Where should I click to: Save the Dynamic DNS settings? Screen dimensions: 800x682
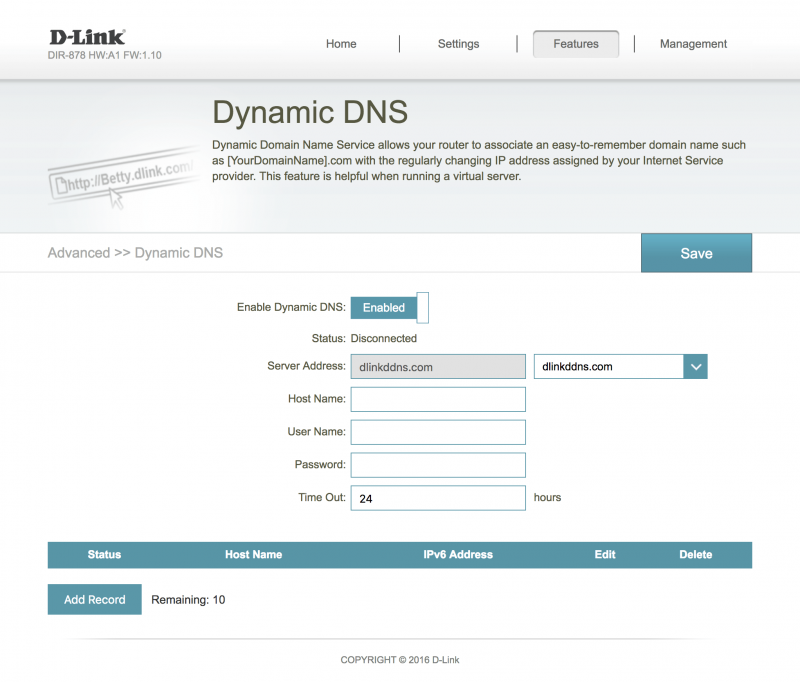click(696, 253)
